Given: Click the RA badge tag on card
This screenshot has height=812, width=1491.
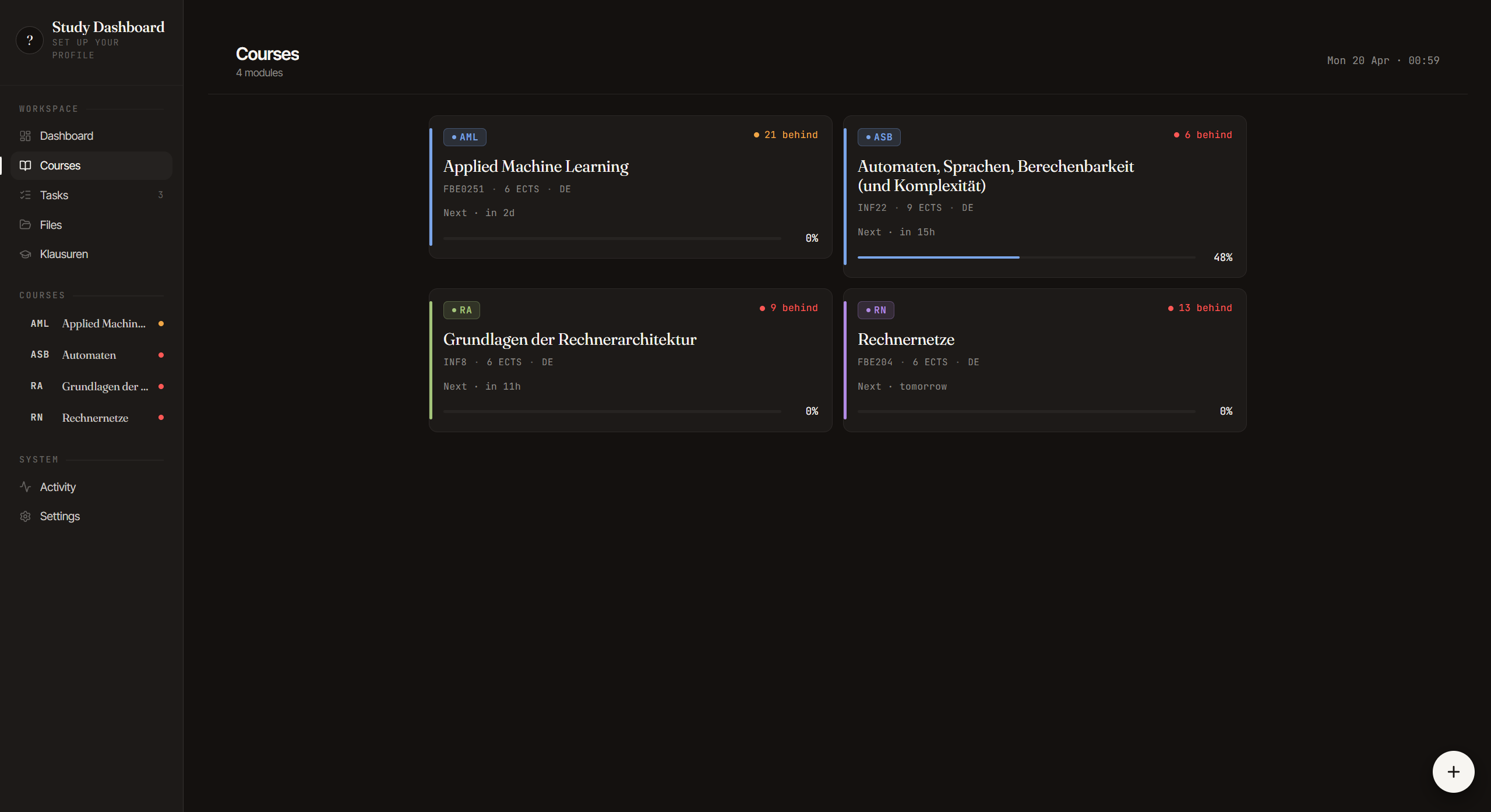Looking at the screenshot, I should [x=461, y=310].
